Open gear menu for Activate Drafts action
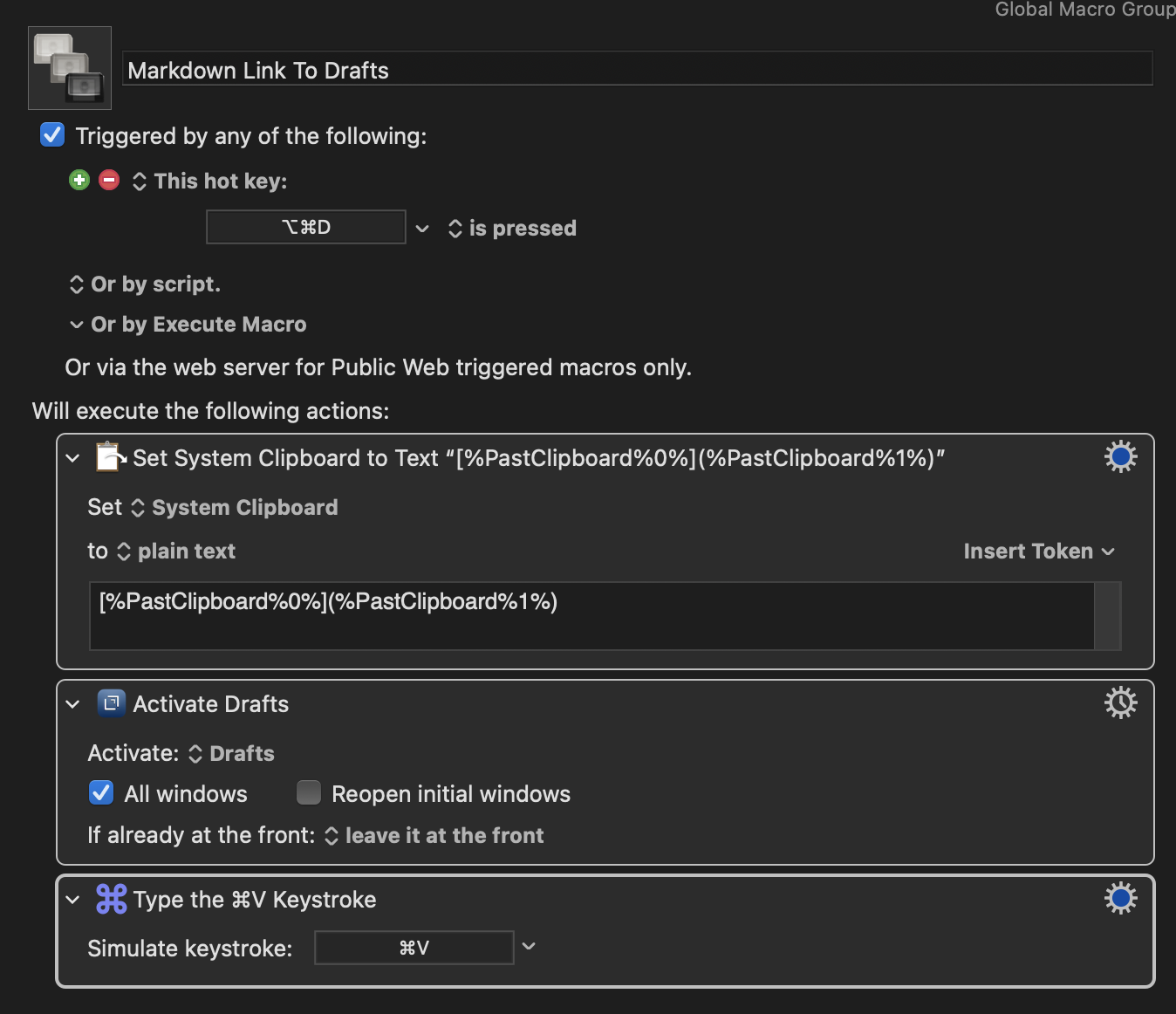Image resolution: width=1176 pixels, height=1014 pixels. point(1120,702)
